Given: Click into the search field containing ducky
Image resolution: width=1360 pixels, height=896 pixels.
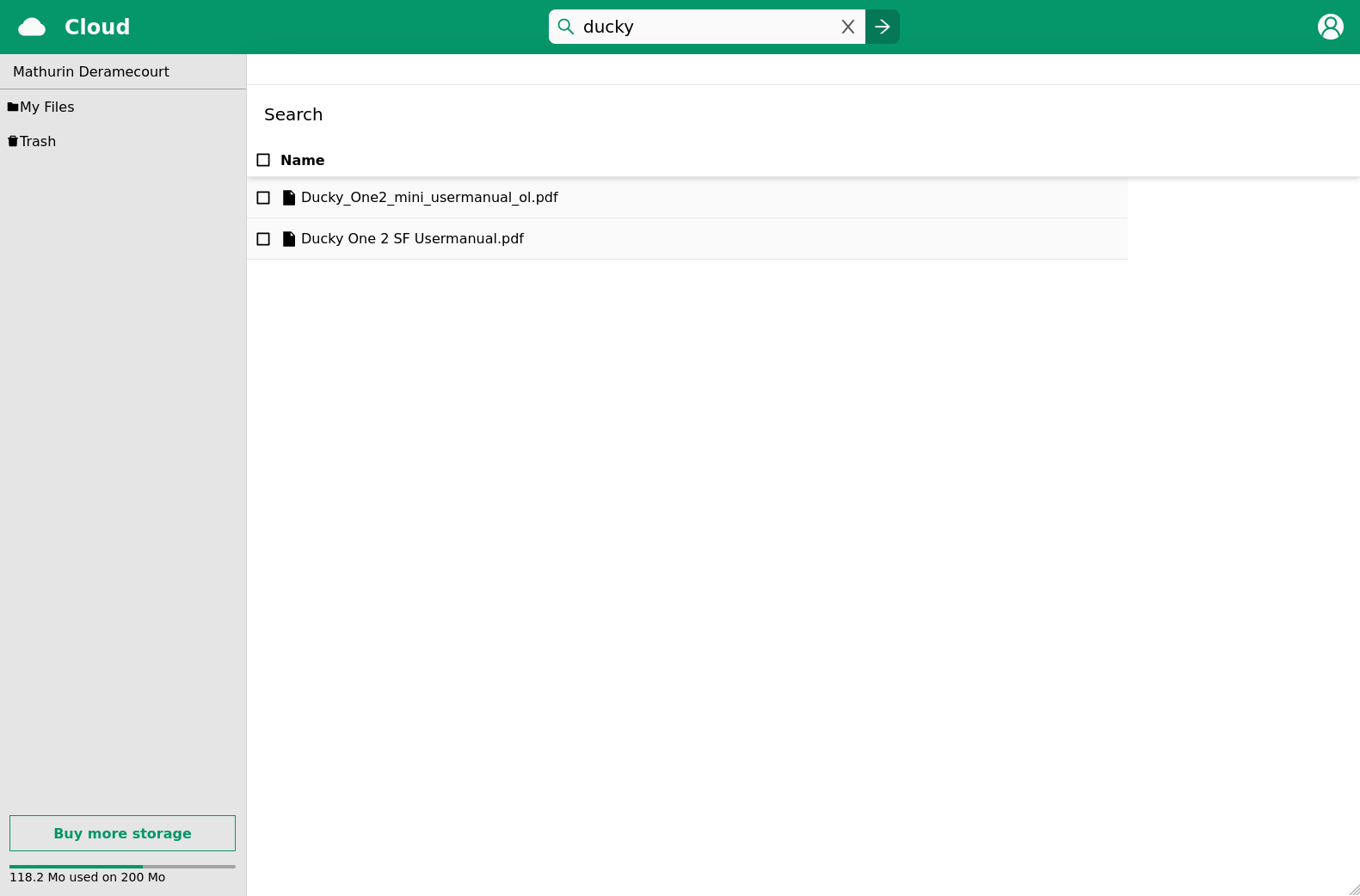Looking at the screenshot, I should point(705,27).
